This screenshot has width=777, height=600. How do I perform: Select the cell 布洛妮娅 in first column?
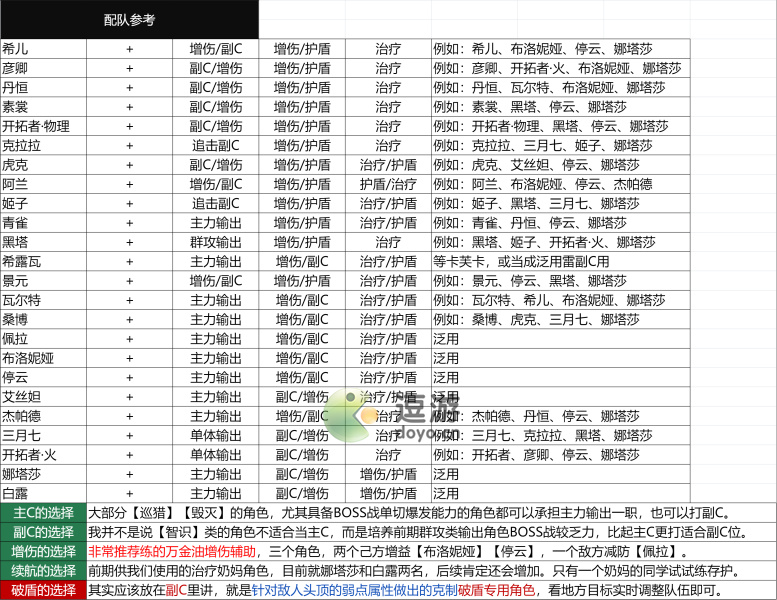point(44,358)
